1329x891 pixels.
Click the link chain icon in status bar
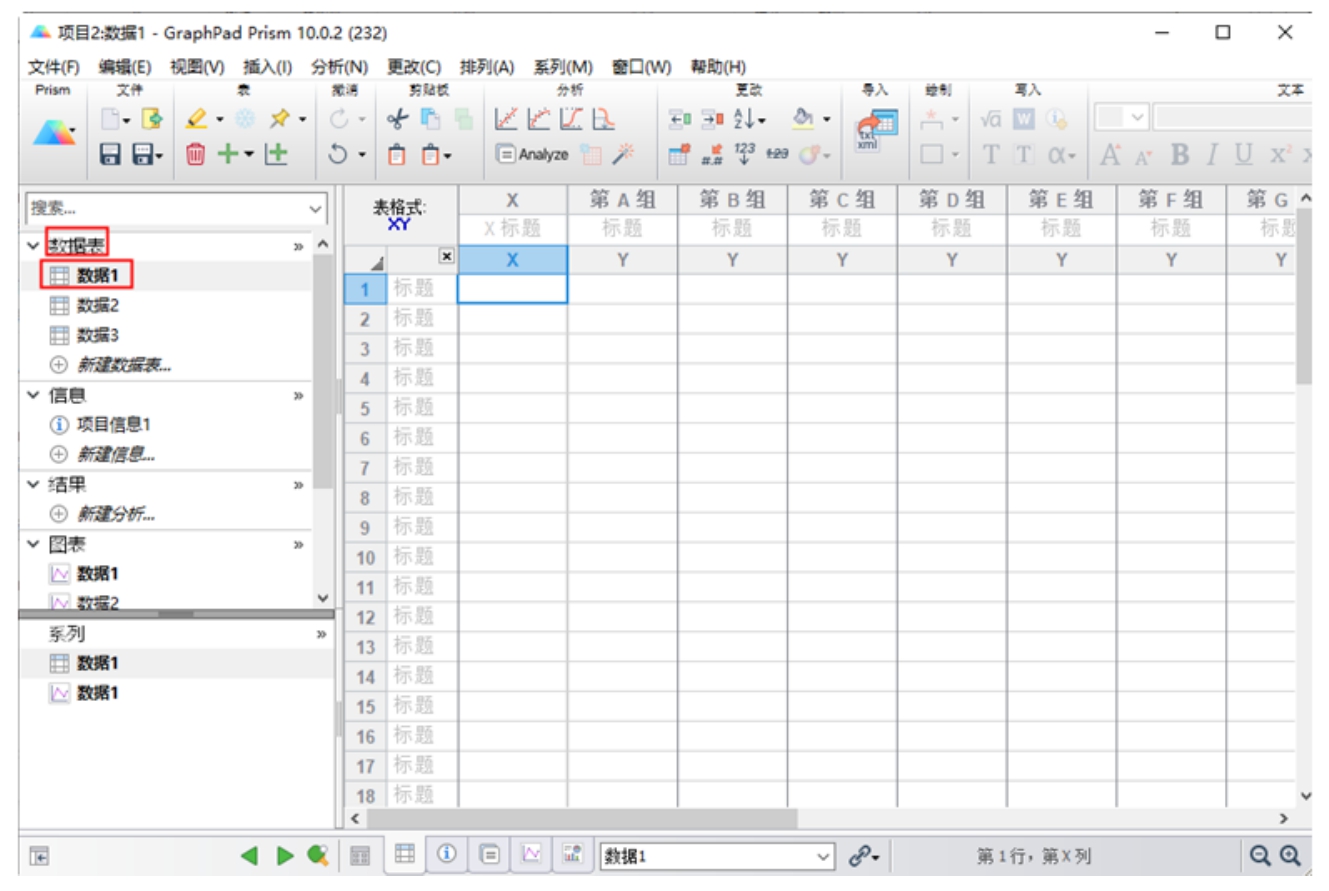click(x=859, y=856)
